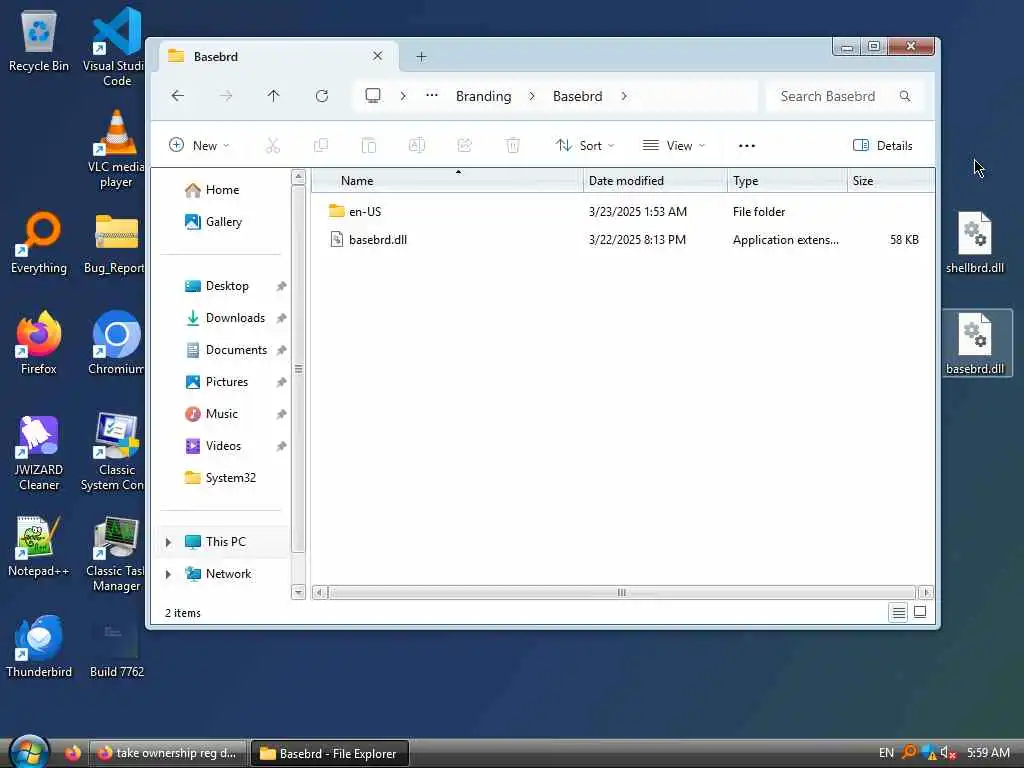Select the basebrd.dll desktop icon

(975, 344)
